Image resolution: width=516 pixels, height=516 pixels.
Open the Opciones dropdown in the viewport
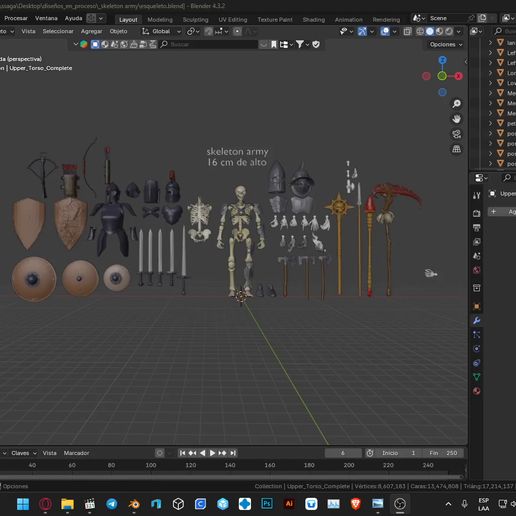[x=446, y=44]
